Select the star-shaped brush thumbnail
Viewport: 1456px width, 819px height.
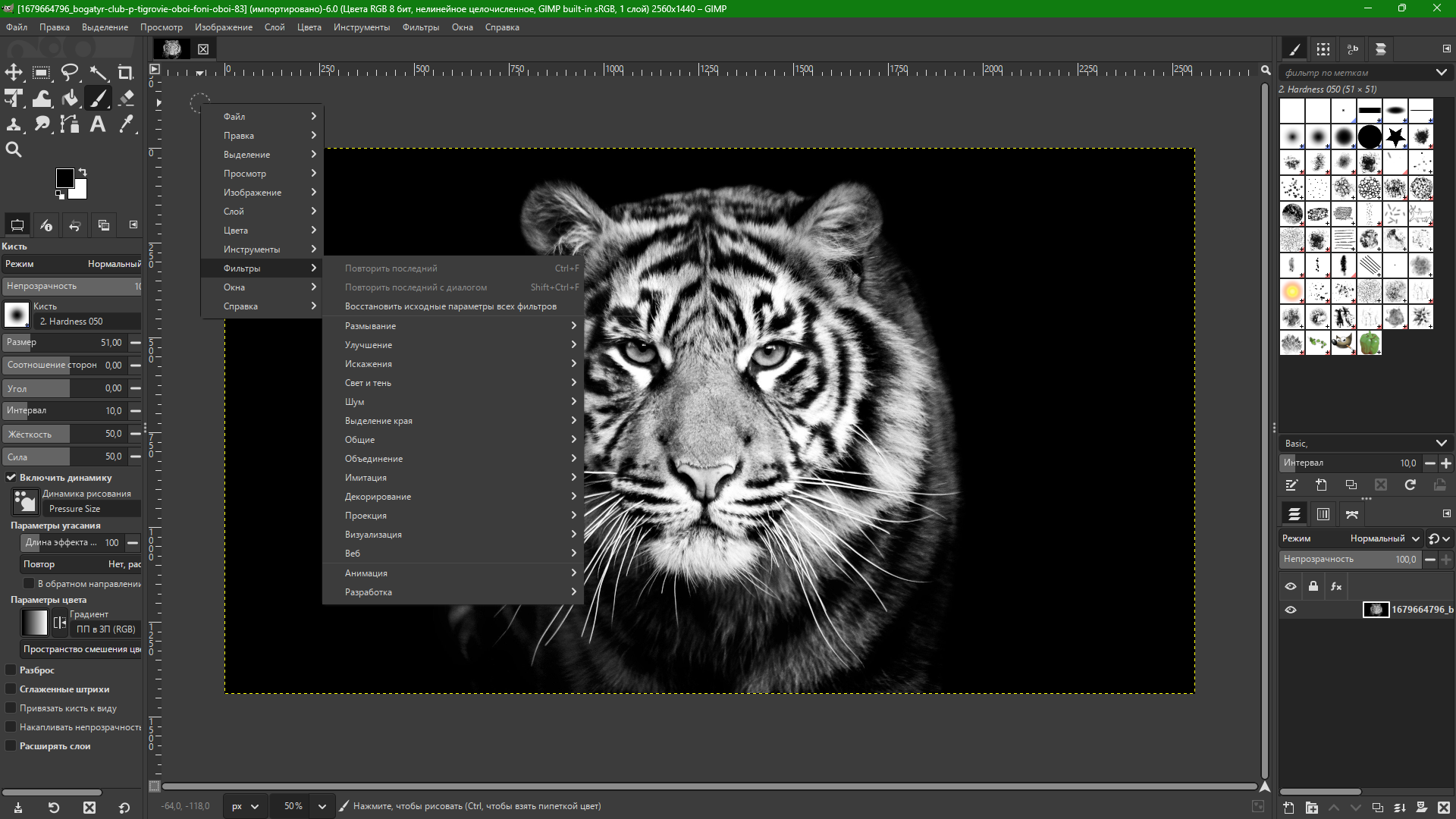(x=1395, y=136)
